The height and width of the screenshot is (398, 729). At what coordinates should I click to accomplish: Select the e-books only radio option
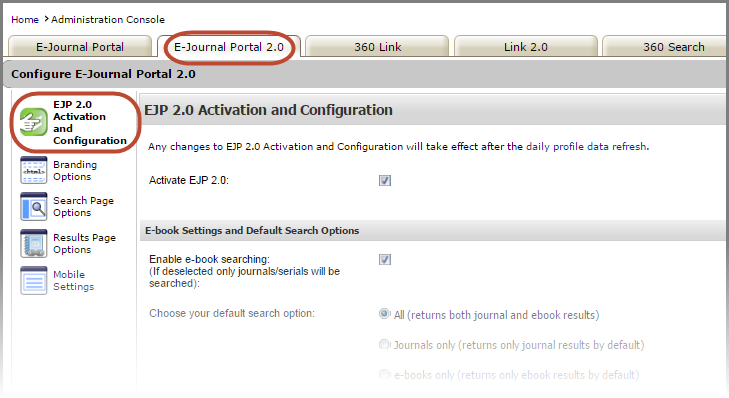pos(384,374)
